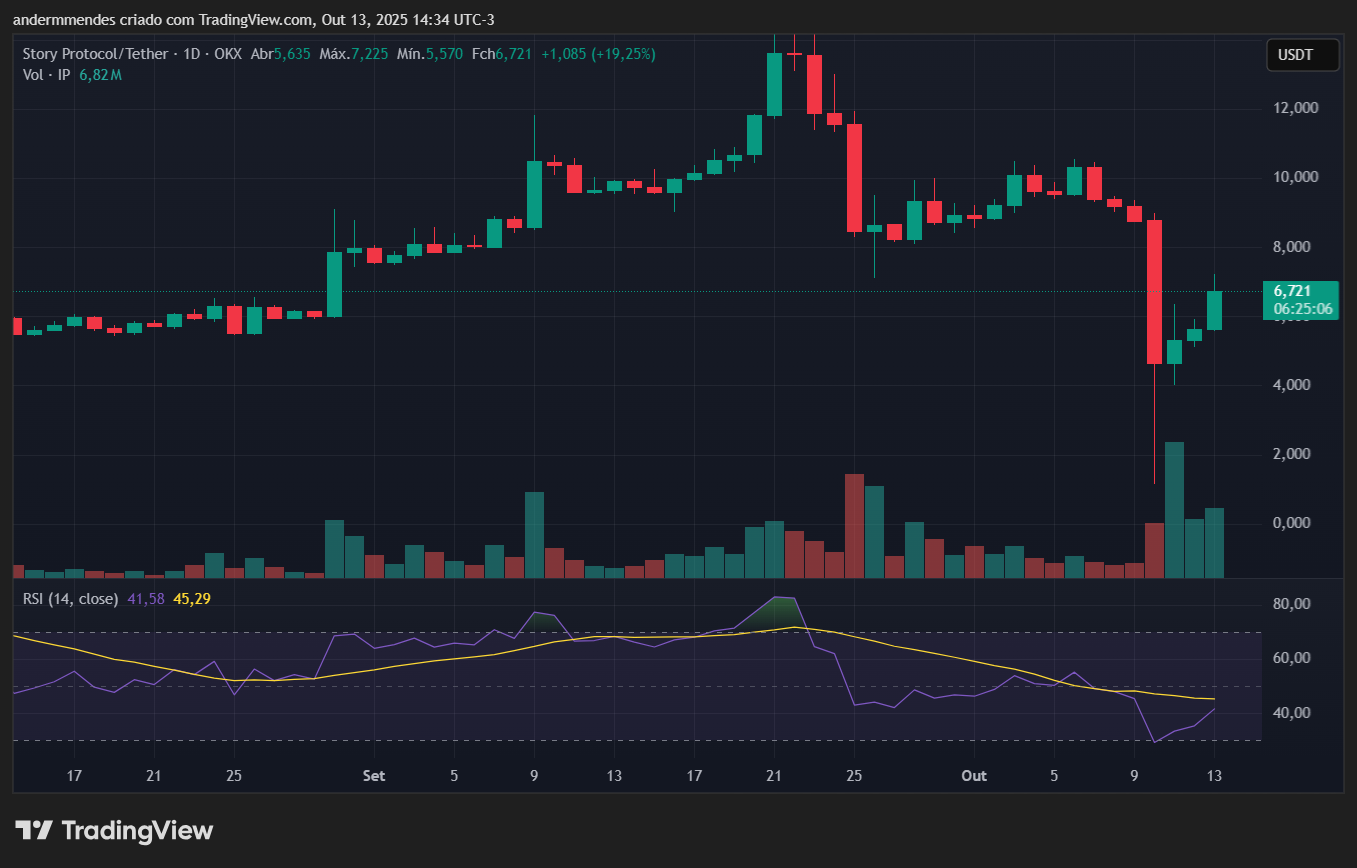Click the +1,085 (+19,25%) change value
1357x868 pixels.
click(598, 54)
